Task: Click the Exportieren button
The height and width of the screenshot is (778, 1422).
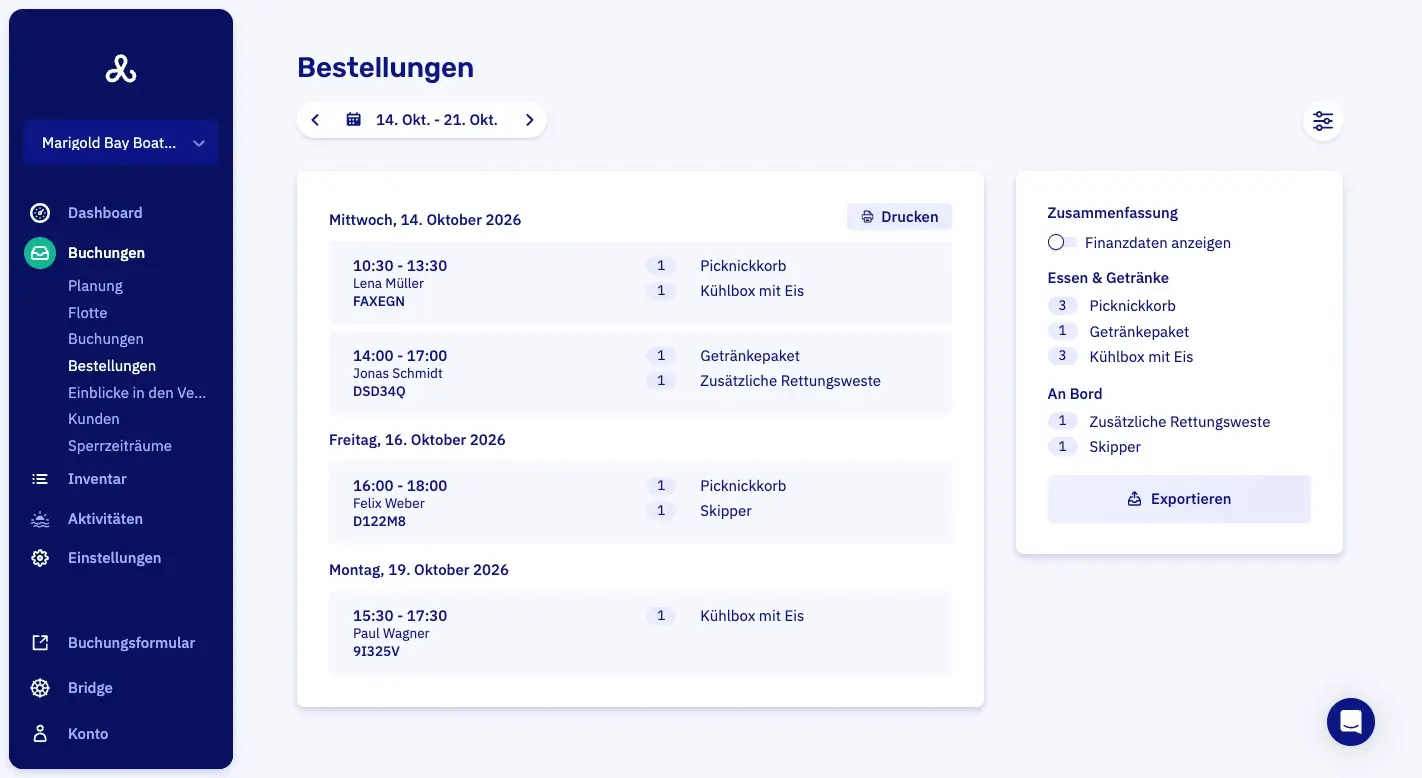Action: coord(1179,499)
